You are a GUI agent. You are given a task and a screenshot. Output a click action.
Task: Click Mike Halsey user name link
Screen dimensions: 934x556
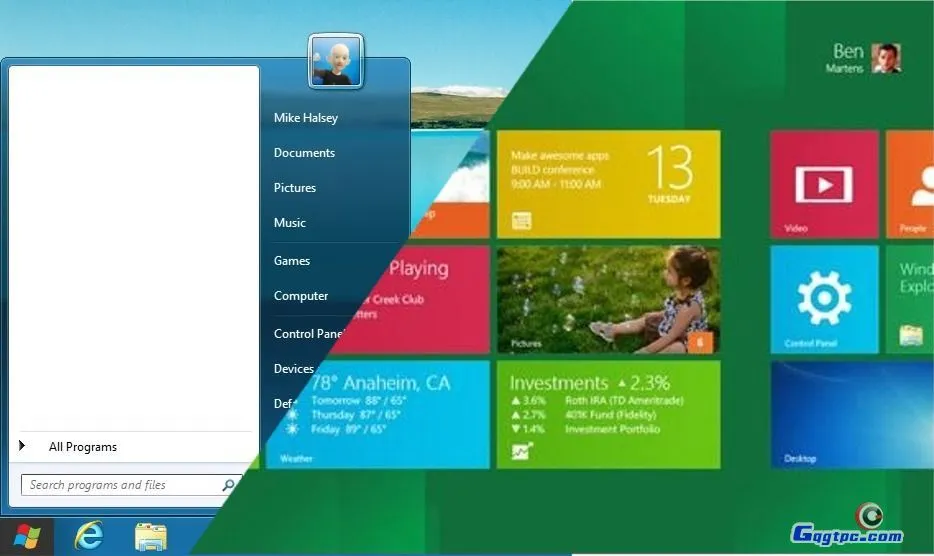point(306,118)
